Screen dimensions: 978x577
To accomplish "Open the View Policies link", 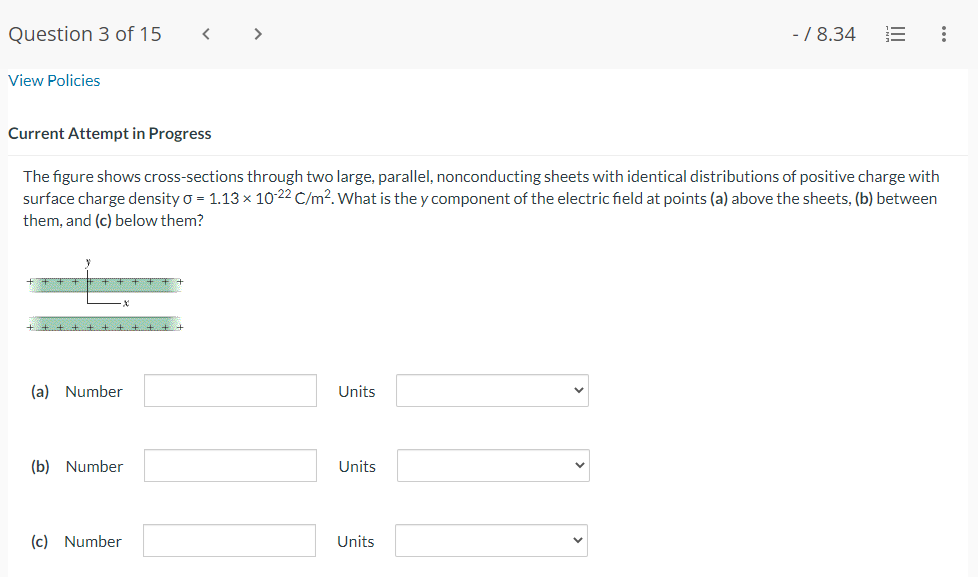I will click(54, 80).
